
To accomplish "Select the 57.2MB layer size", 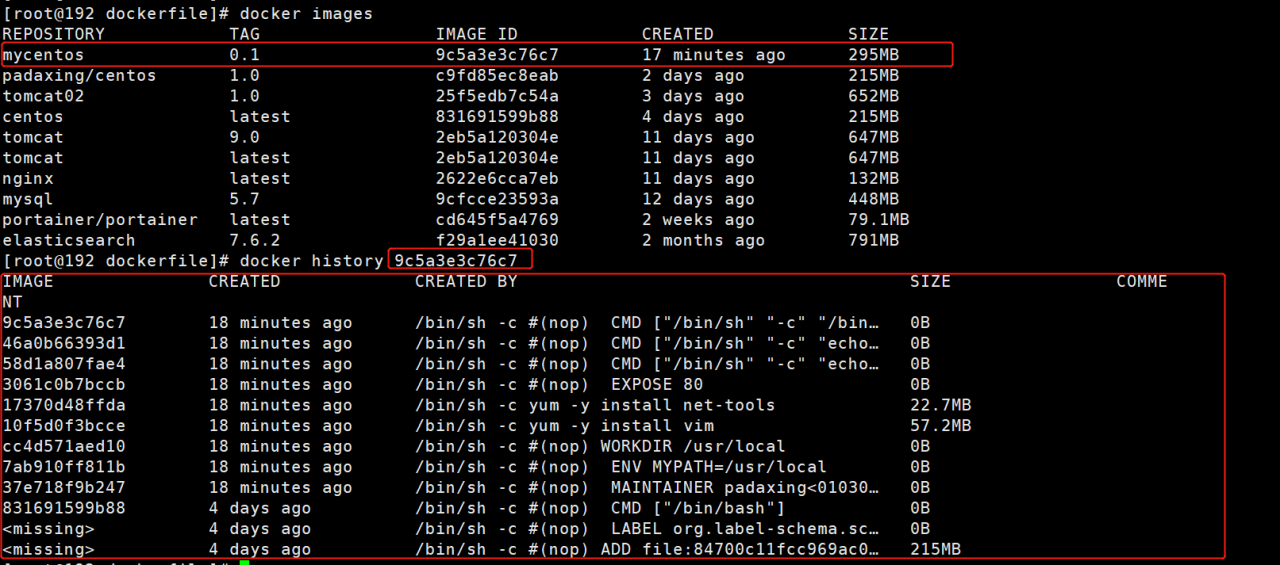I will click(x=940, y=426).
